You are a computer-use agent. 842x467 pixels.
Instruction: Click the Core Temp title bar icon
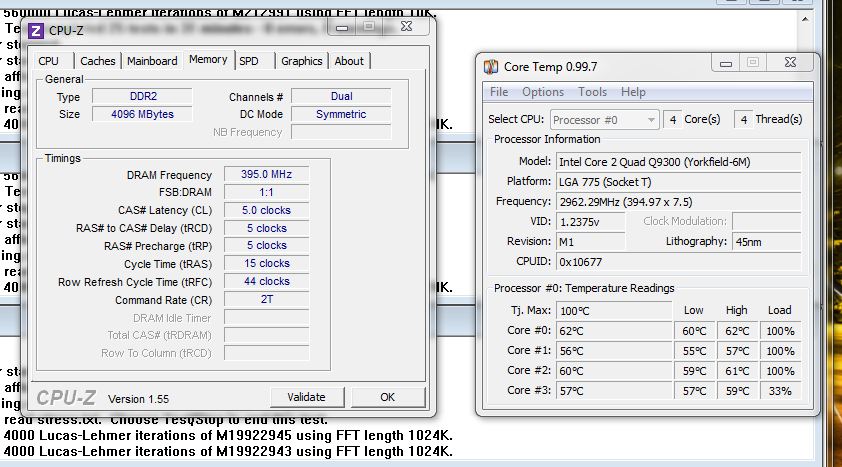click(491, 67)
